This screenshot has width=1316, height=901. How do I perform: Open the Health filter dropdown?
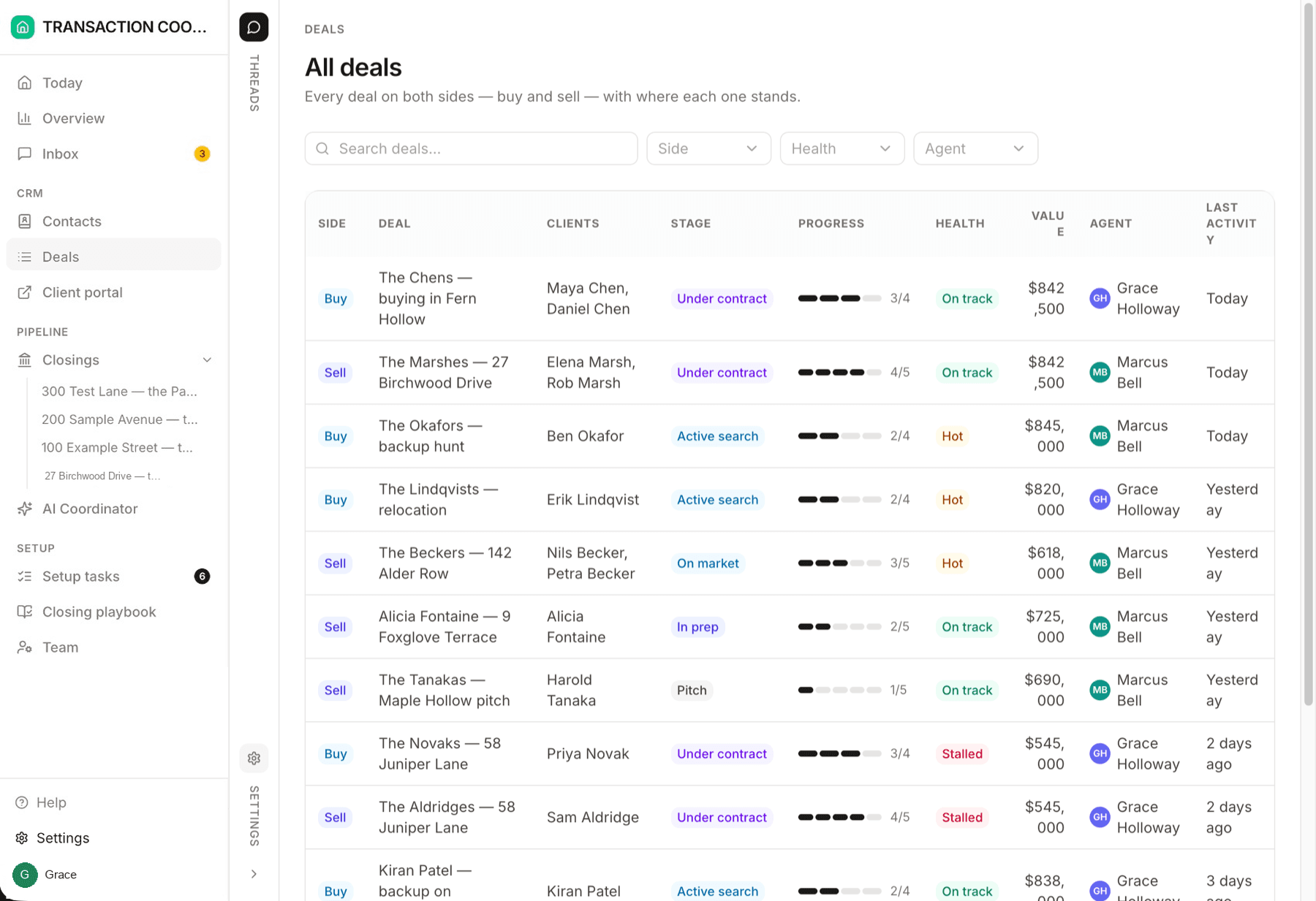click(x=842, y=148)
